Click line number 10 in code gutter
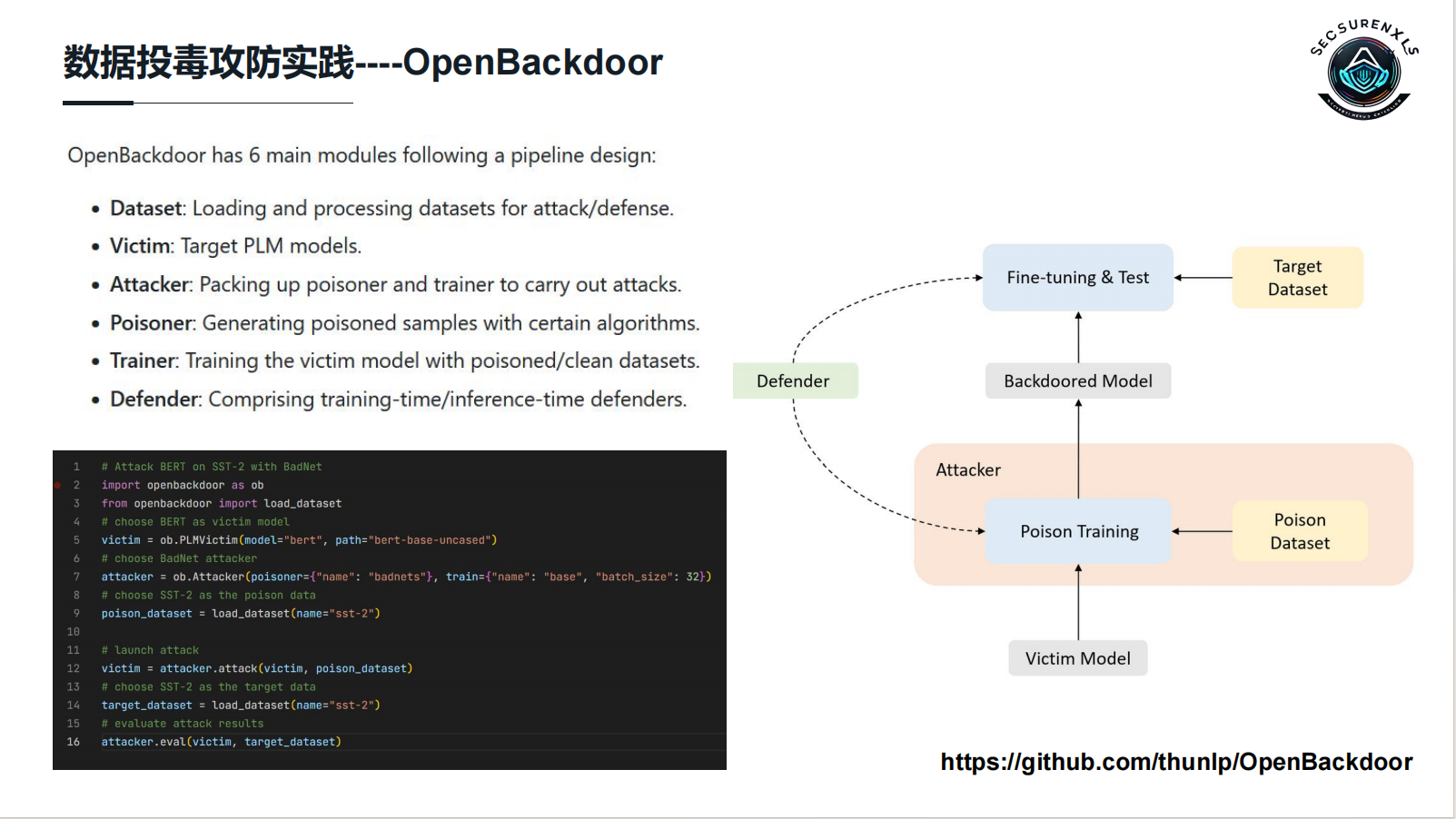1456x819 pixels. coord(74,632)
